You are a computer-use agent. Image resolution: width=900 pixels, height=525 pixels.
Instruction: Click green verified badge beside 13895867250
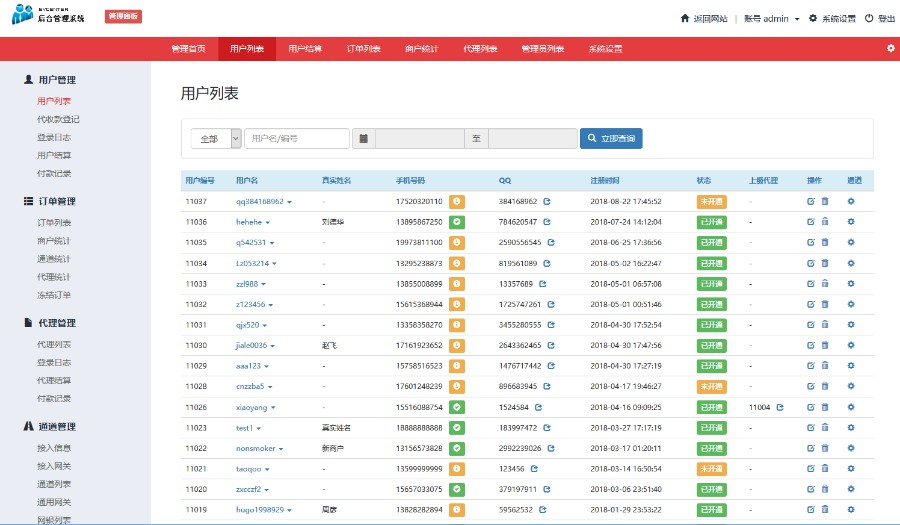coord(456,222)
